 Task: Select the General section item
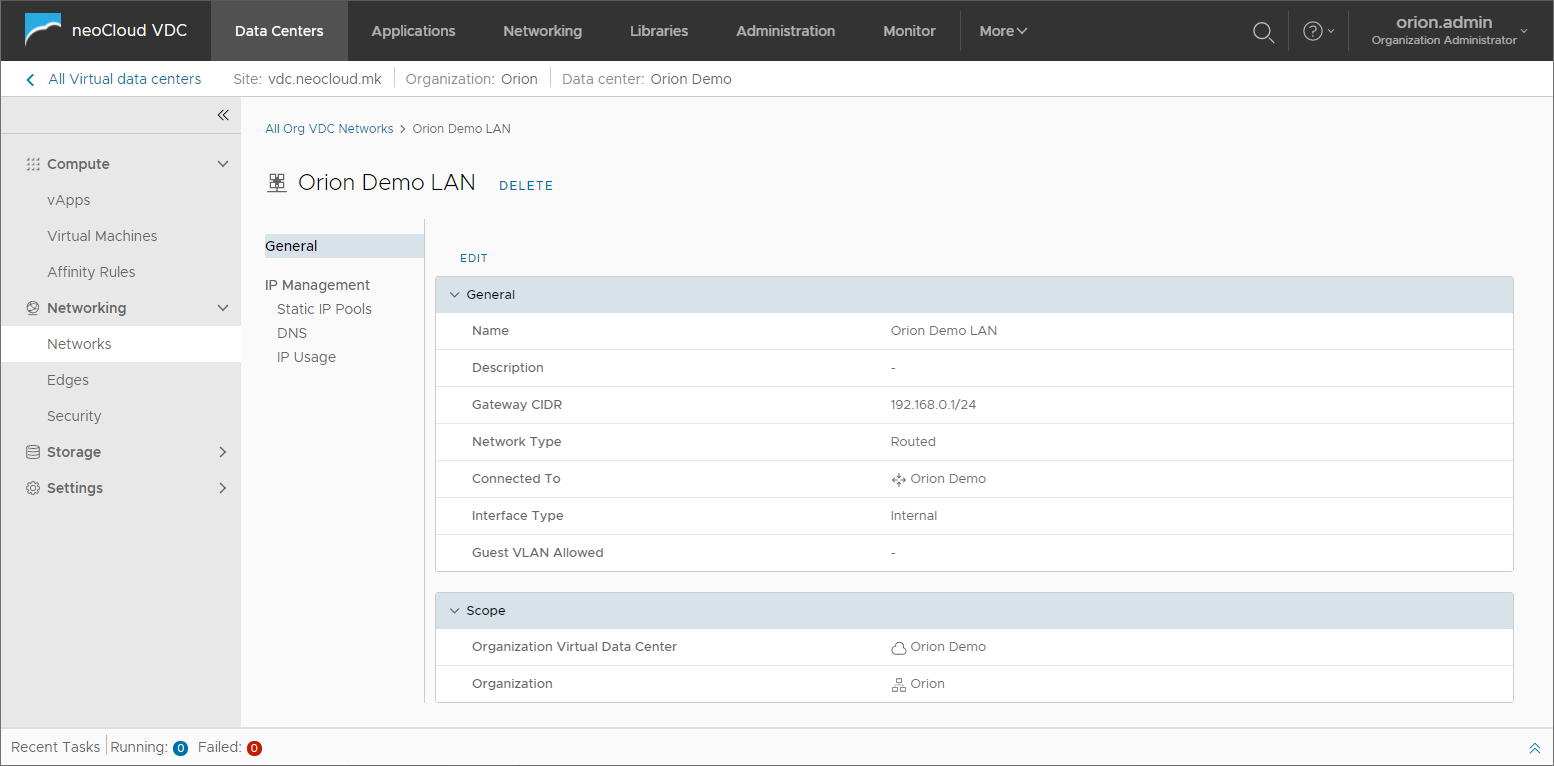344,246
